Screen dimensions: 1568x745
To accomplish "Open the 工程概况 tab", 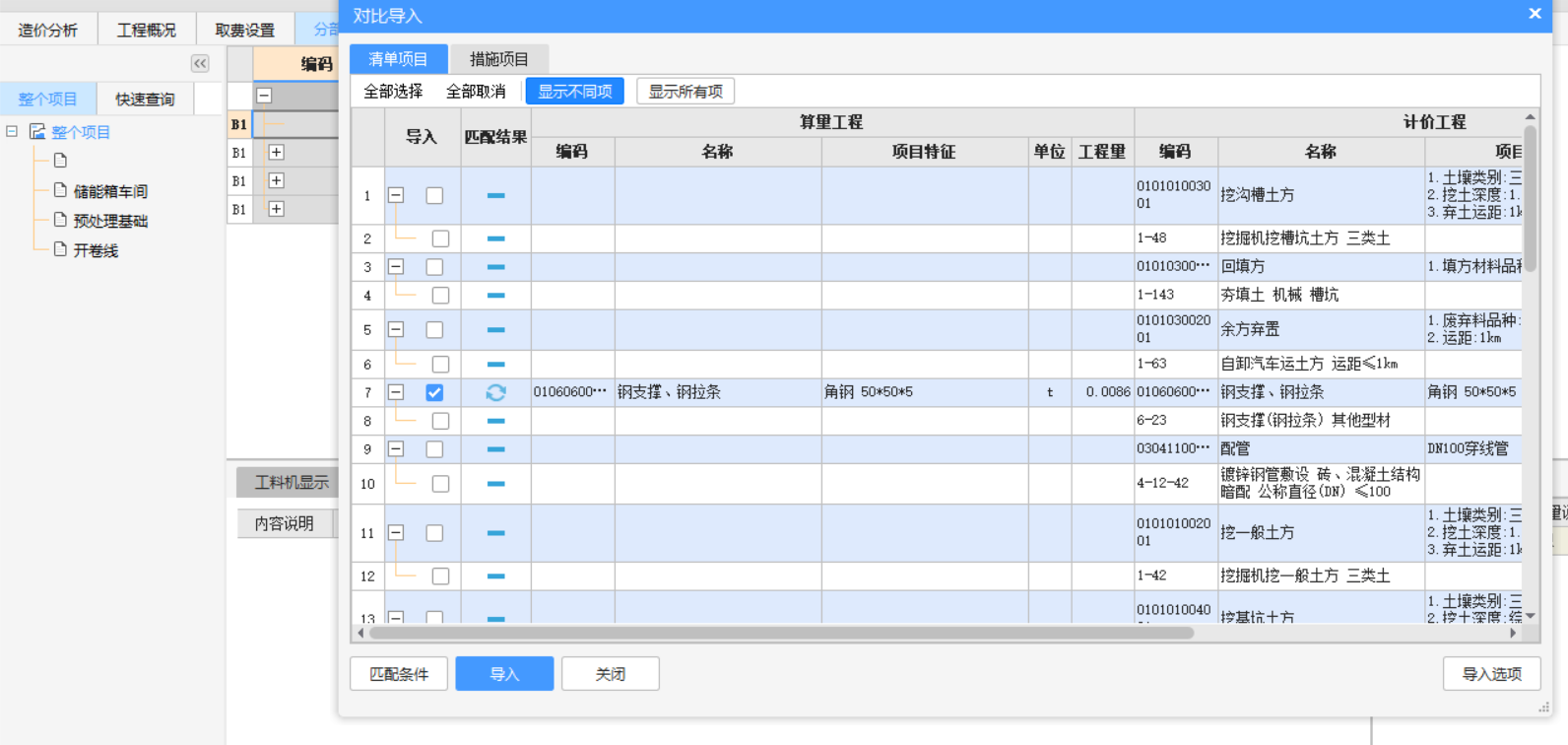I will (x=146, y=30).
